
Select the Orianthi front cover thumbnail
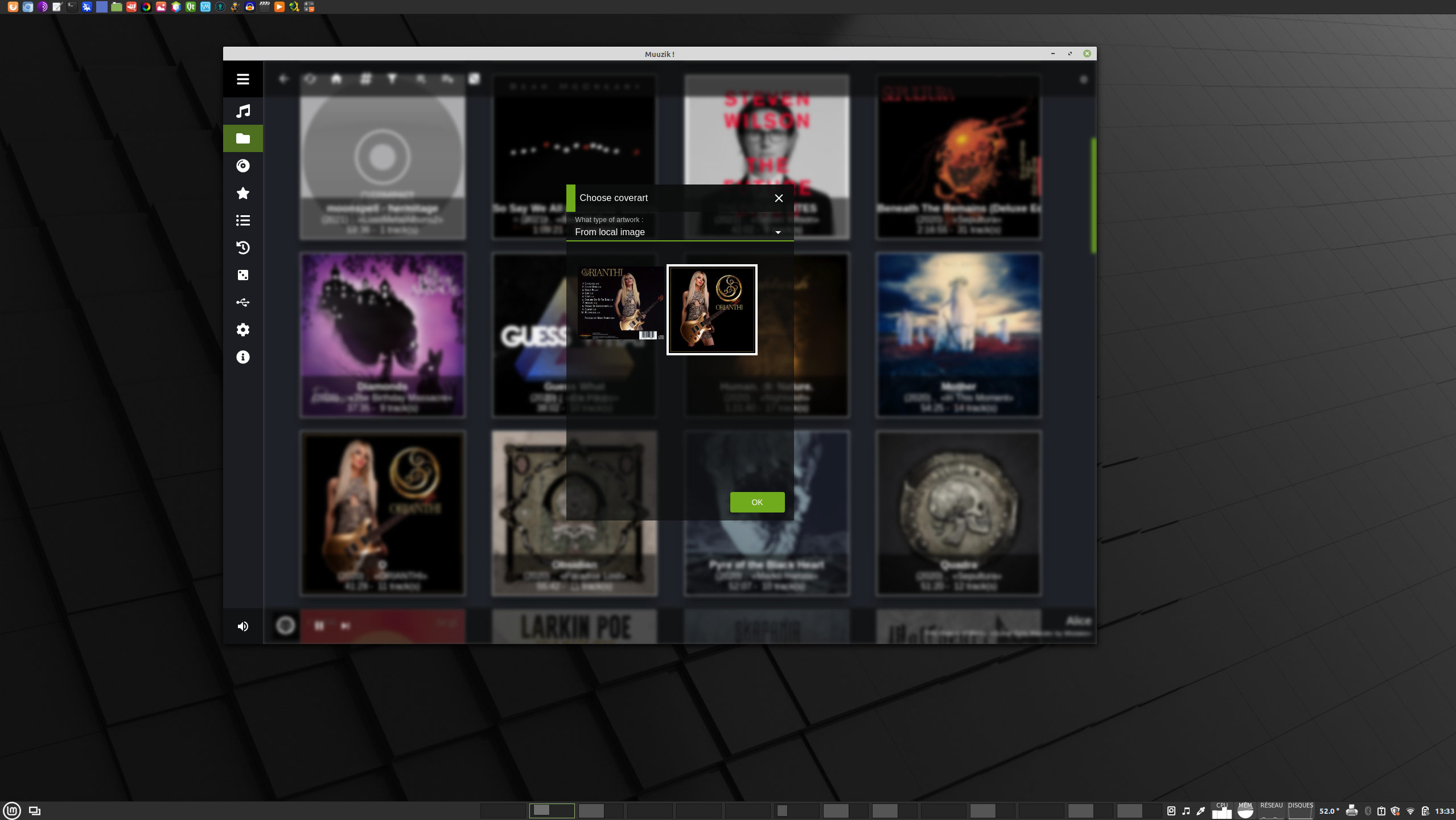pos(712,310)
